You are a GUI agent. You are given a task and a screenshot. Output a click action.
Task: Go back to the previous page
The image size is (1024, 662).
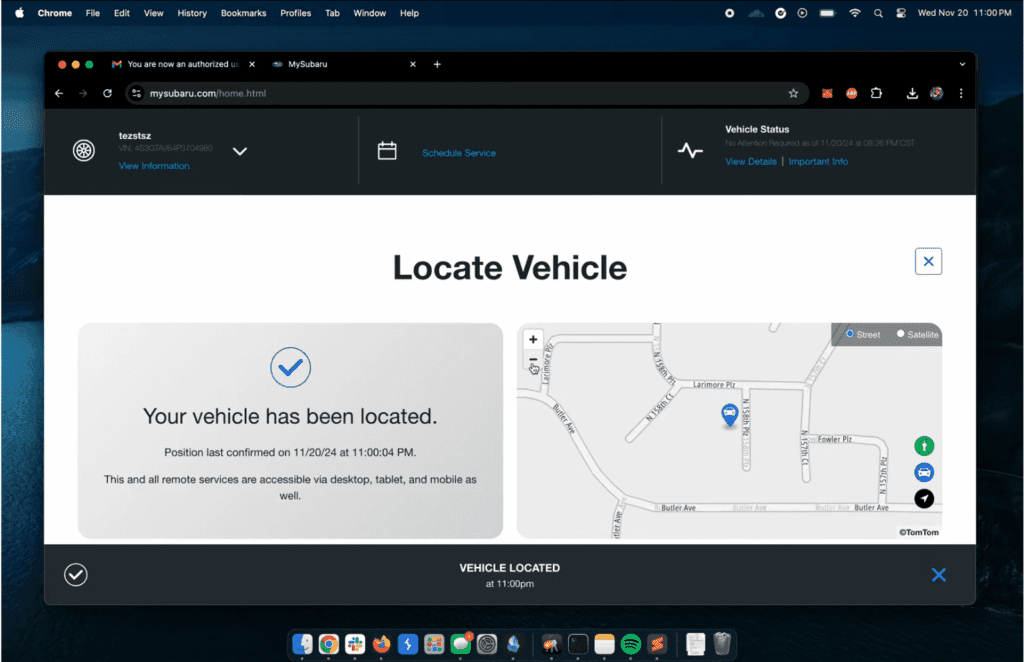pyautogui.click(x=59, y=93)
